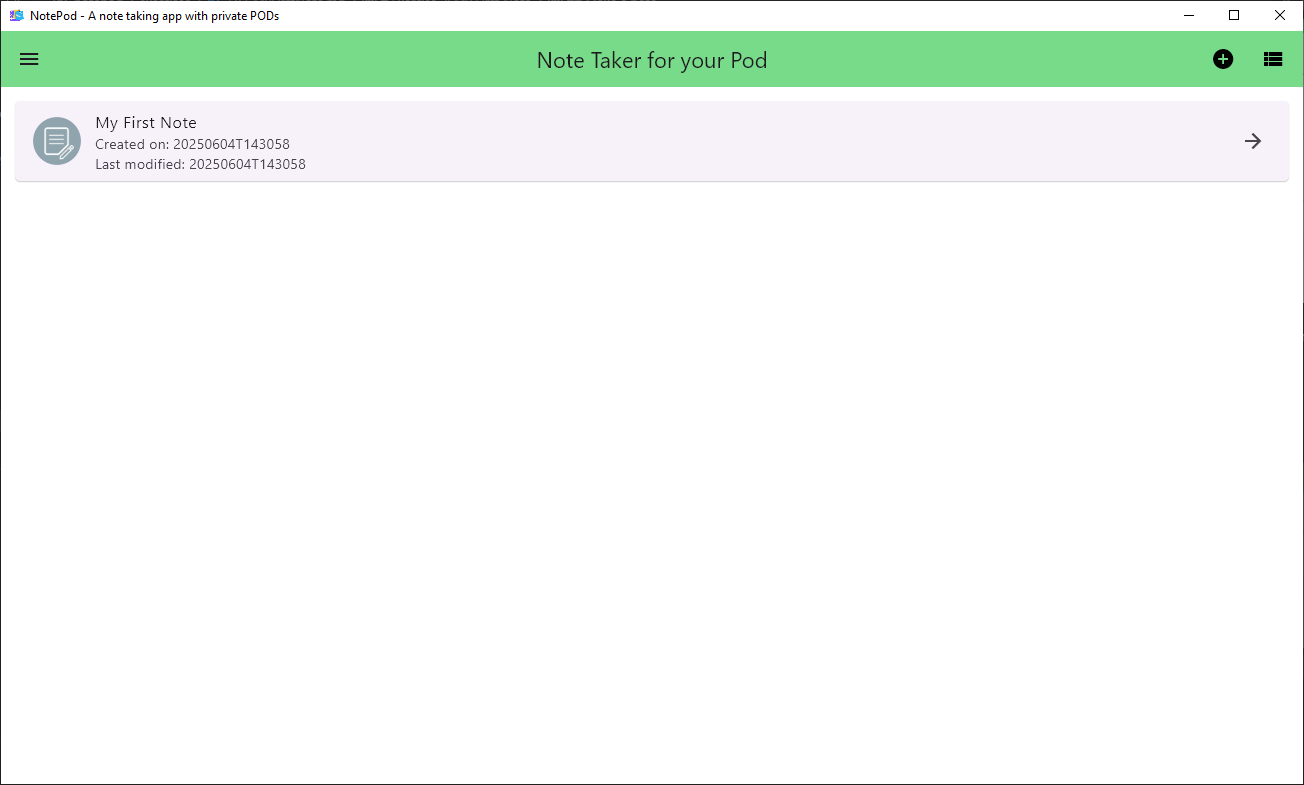Viewport: 1304px width, 785px height.
Task: Minimize the NotePod window
Action: pos(1188,15)
